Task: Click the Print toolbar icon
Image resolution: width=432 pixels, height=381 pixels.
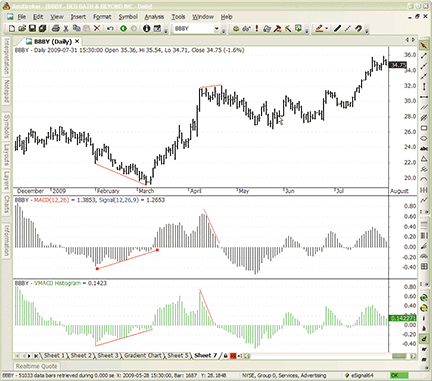Action: pos(56,29)
